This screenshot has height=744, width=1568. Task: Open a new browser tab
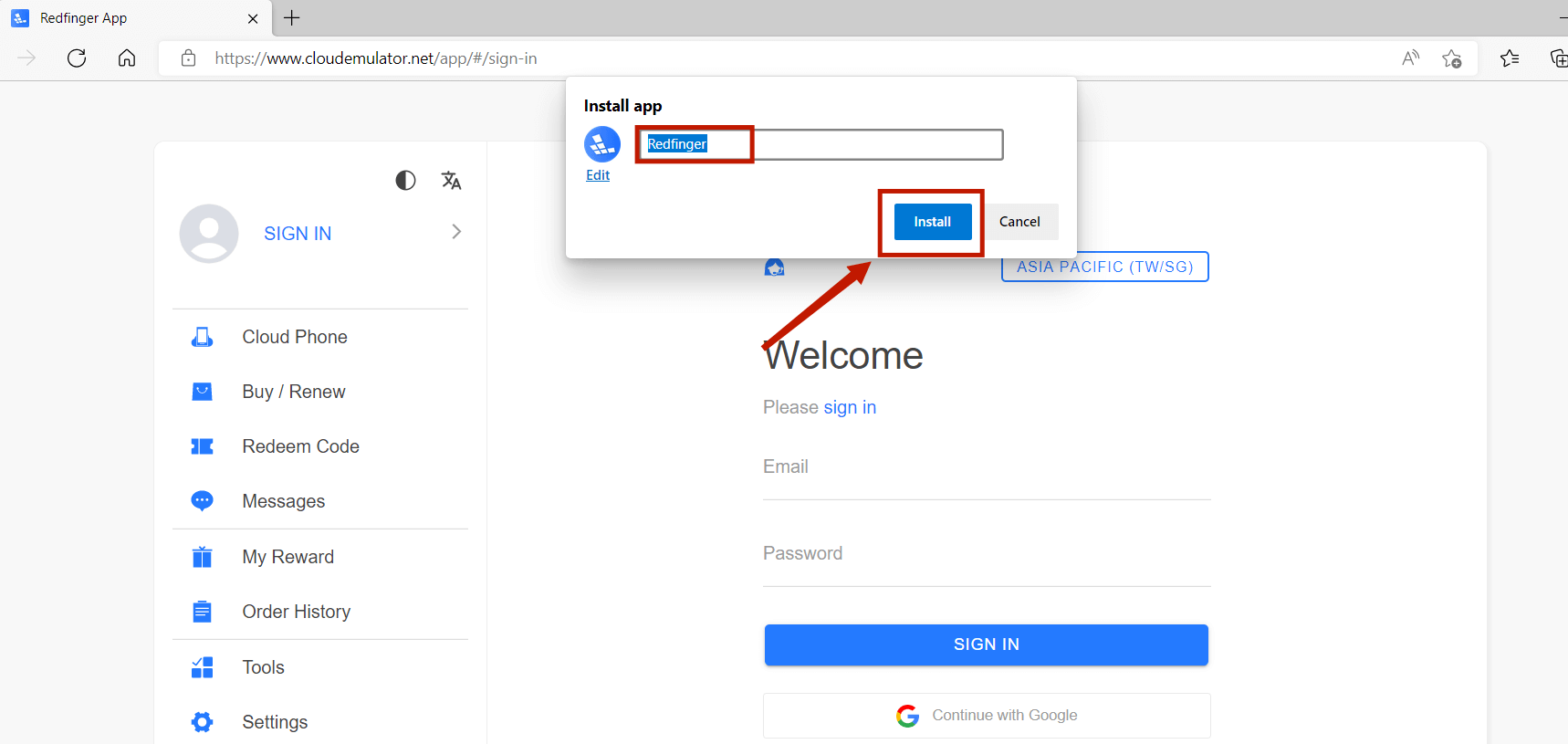292,17
